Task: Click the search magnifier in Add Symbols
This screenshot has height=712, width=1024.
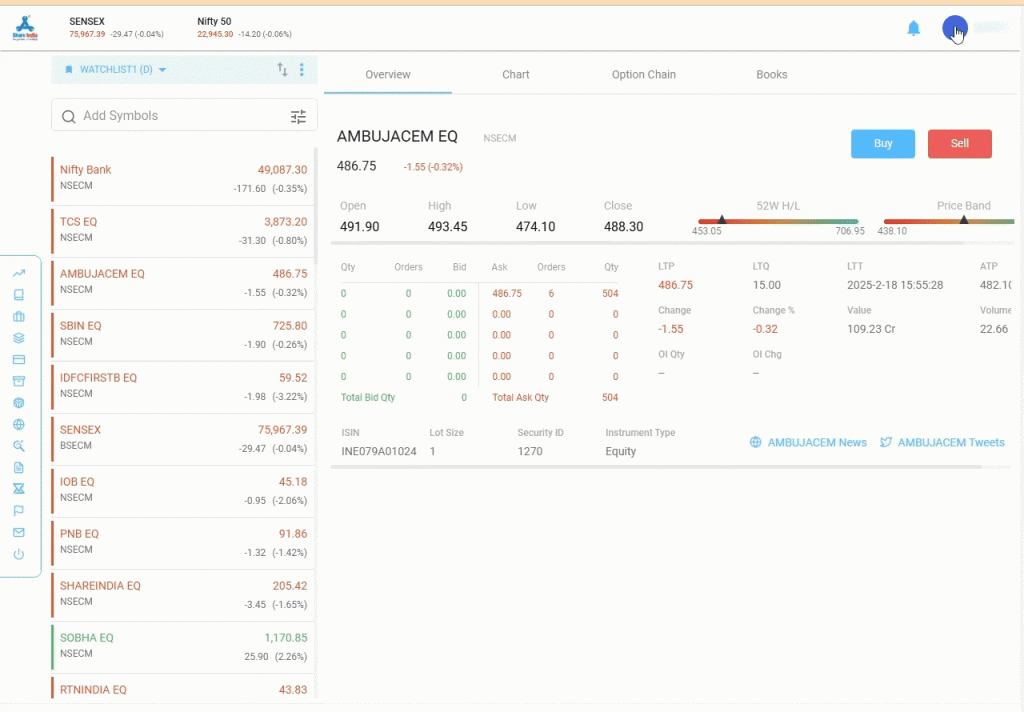Action: [69, 116]
